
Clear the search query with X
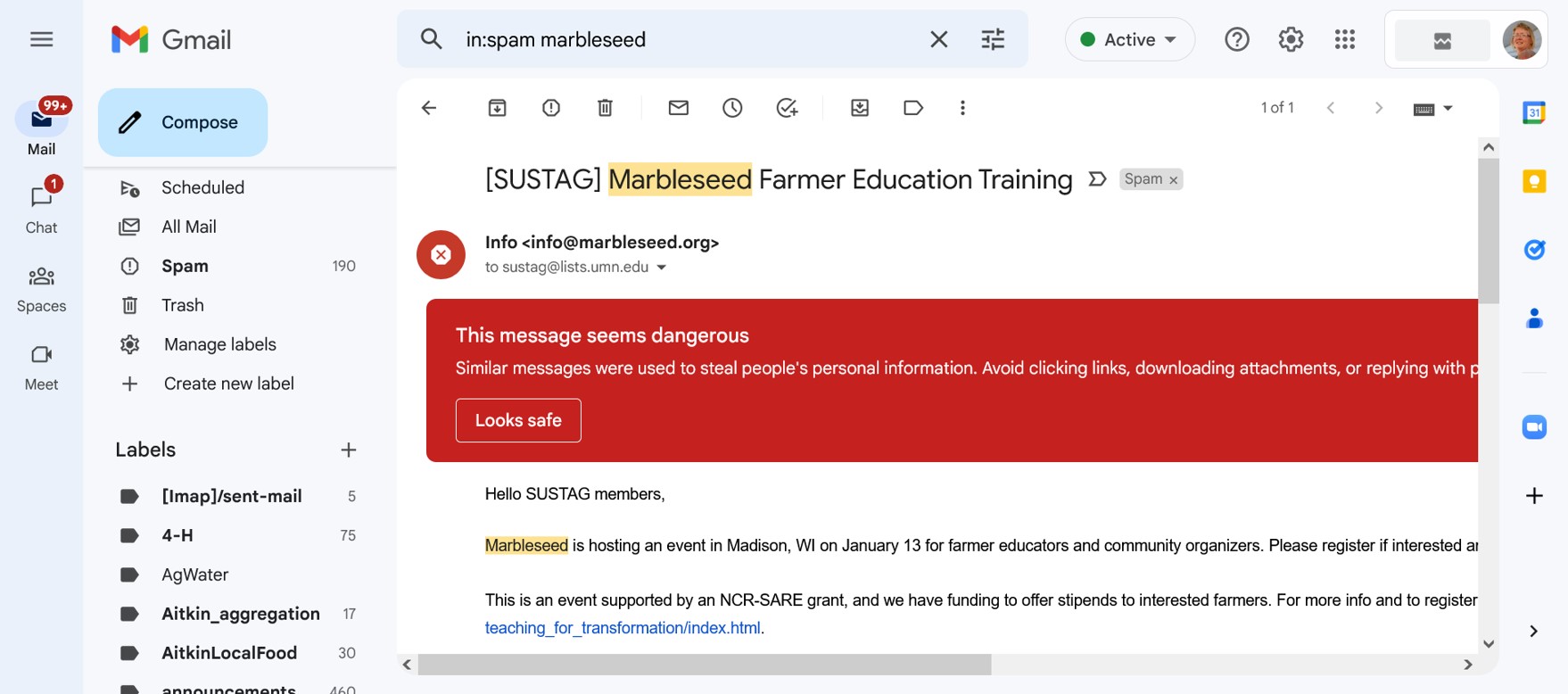click(938, 39)
